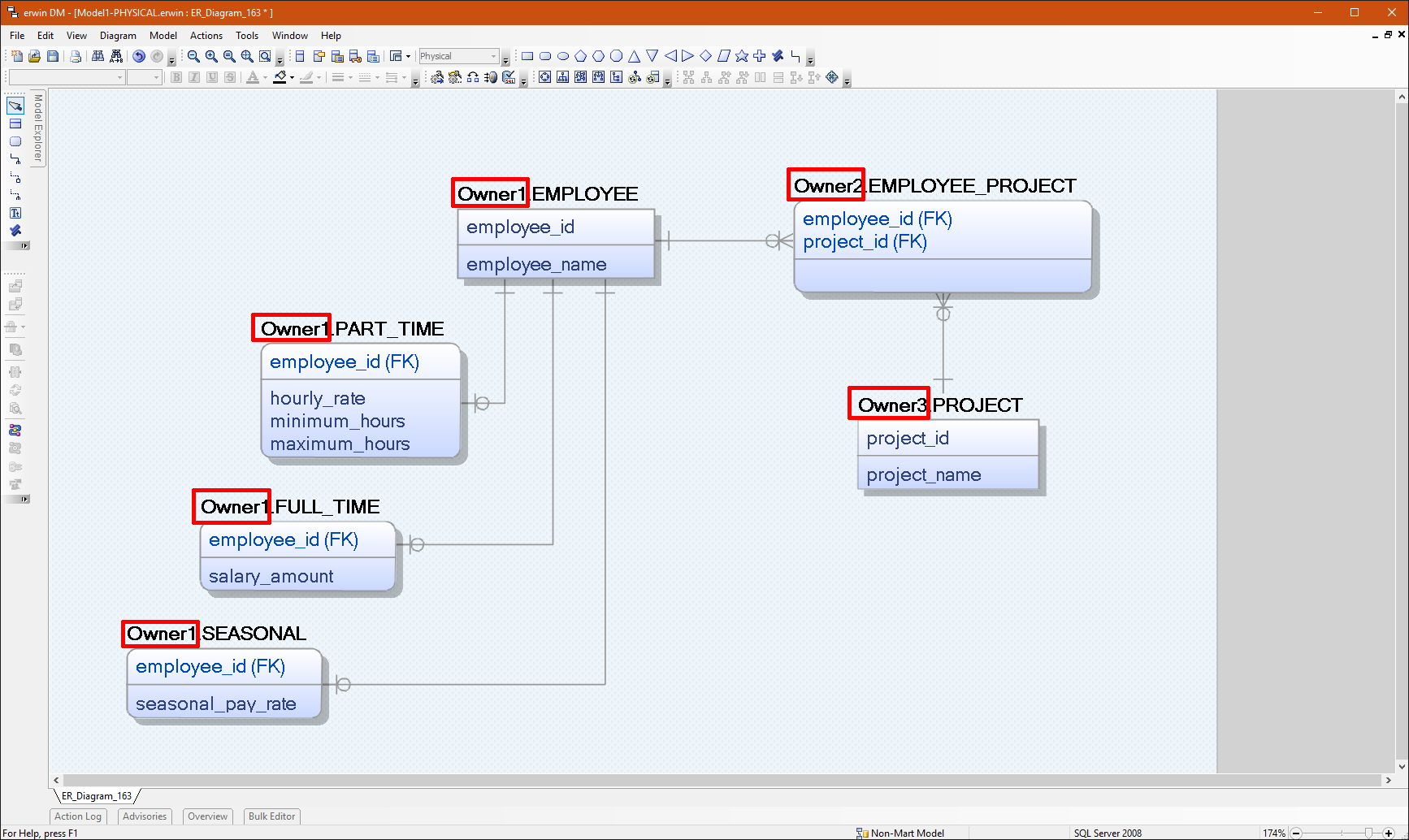Open the Advisories pane

click(x=144, y=816)
